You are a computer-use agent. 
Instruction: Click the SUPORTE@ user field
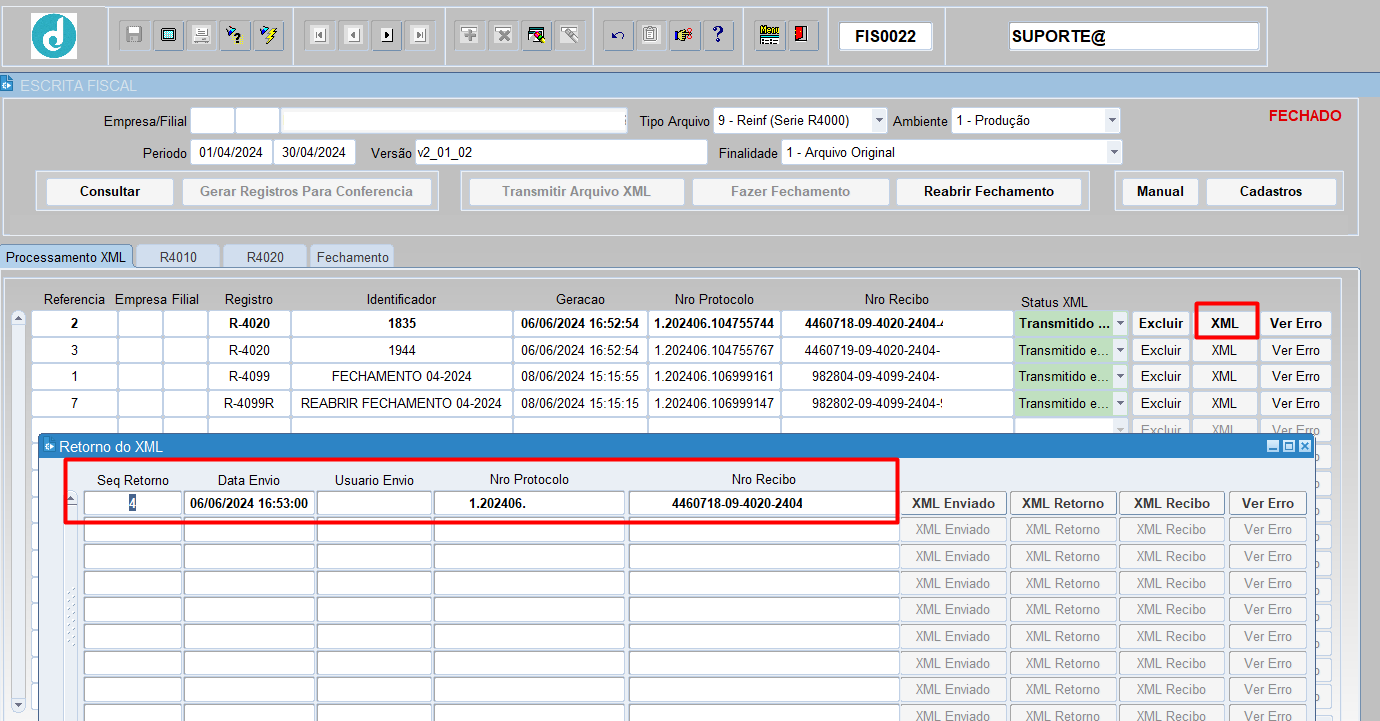click(x=1134, y=37)
